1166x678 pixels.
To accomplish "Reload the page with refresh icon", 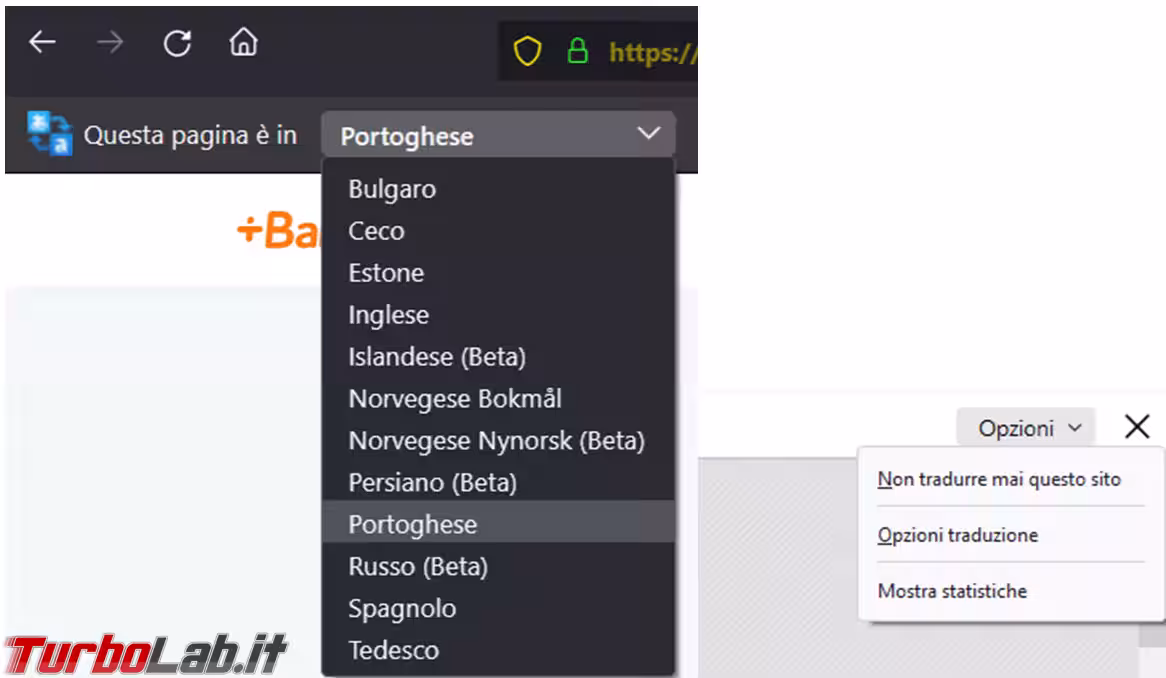I will coord(177,43).
